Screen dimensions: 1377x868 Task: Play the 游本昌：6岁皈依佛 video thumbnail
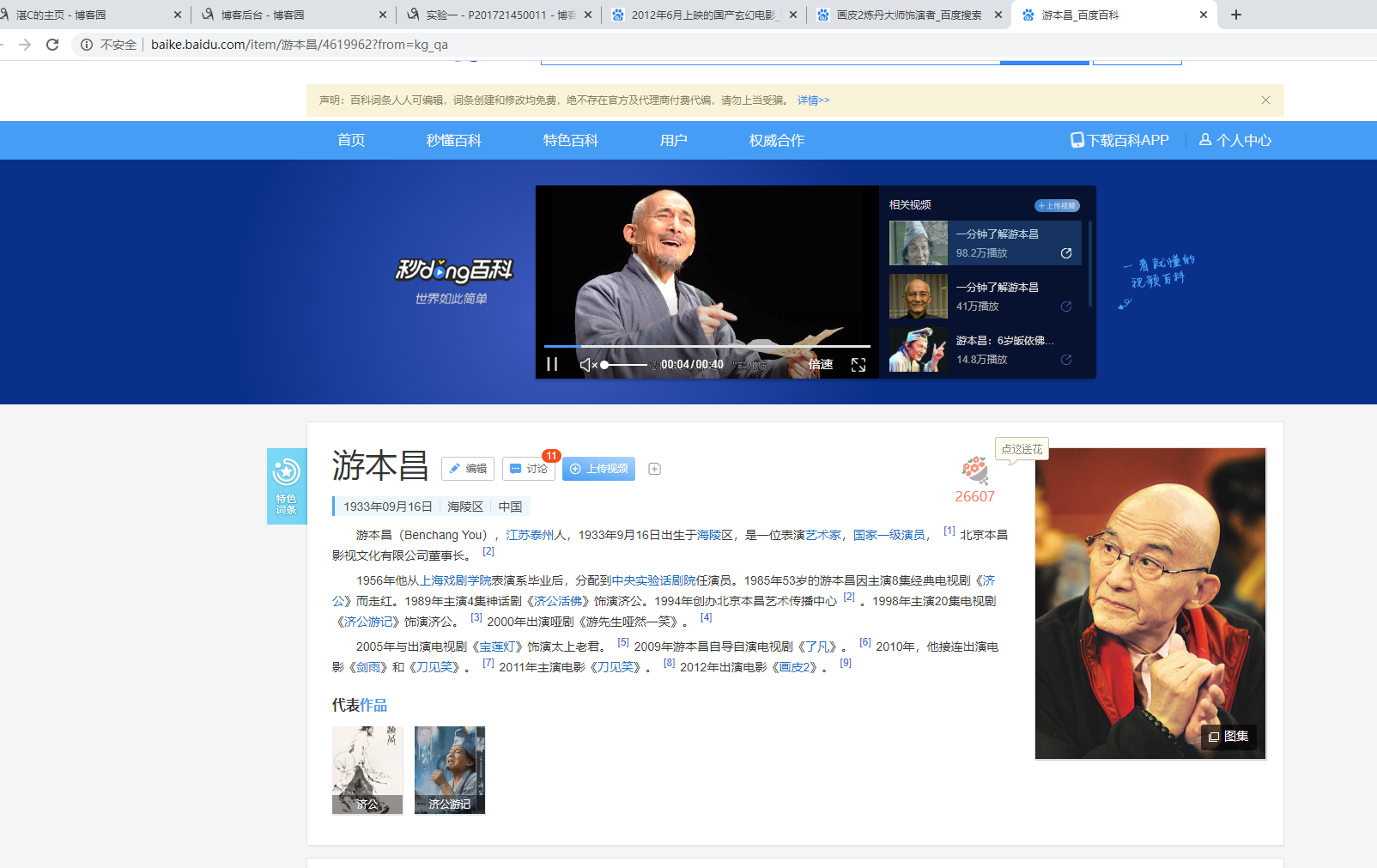pos(919,349)
